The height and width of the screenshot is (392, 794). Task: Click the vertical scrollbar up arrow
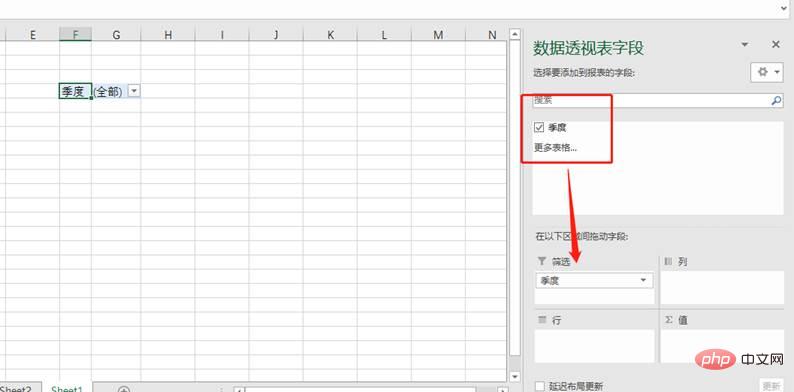(x=515, y=34)
